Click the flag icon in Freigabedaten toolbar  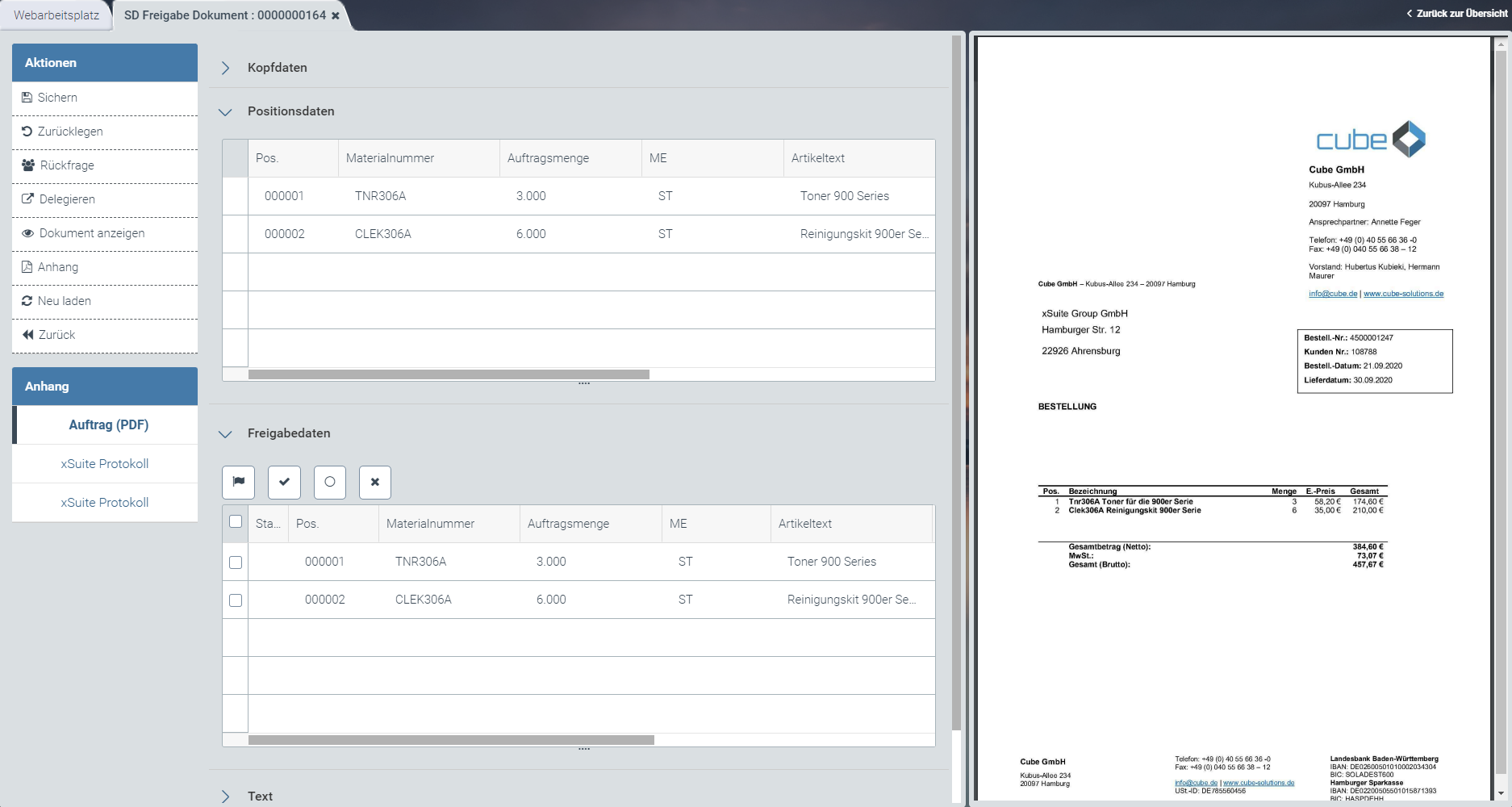coord(238,482)
